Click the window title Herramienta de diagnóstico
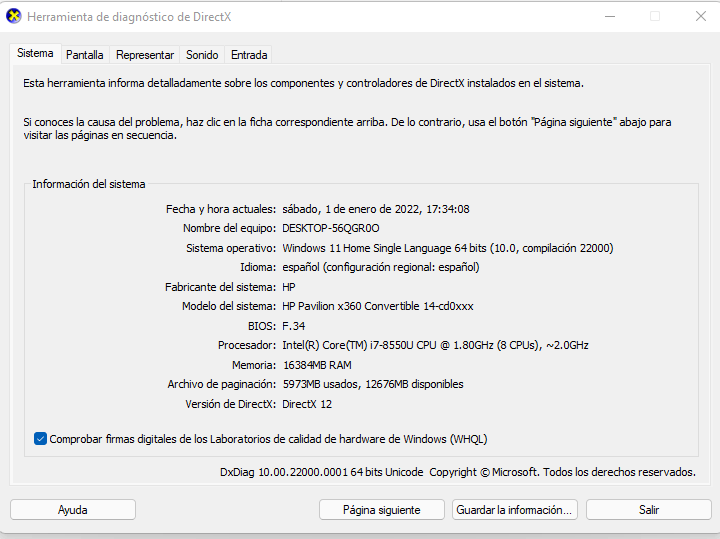The height and width of the screenshot is (539, 720). coord(129,17)
